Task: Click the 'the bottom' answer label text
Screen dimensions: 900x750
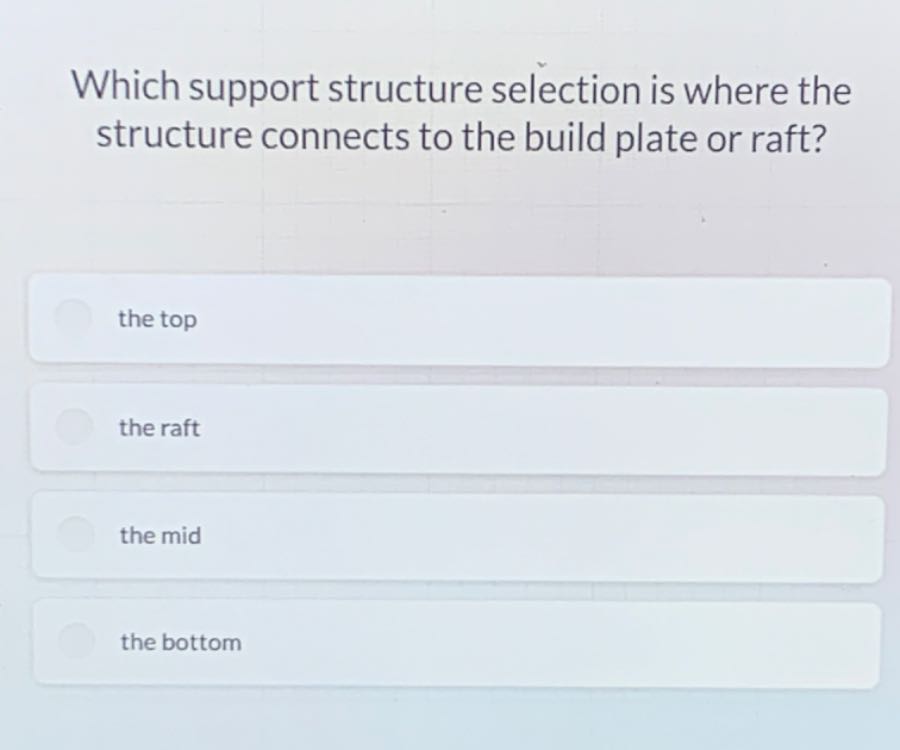Action: (x=180, y=642)
